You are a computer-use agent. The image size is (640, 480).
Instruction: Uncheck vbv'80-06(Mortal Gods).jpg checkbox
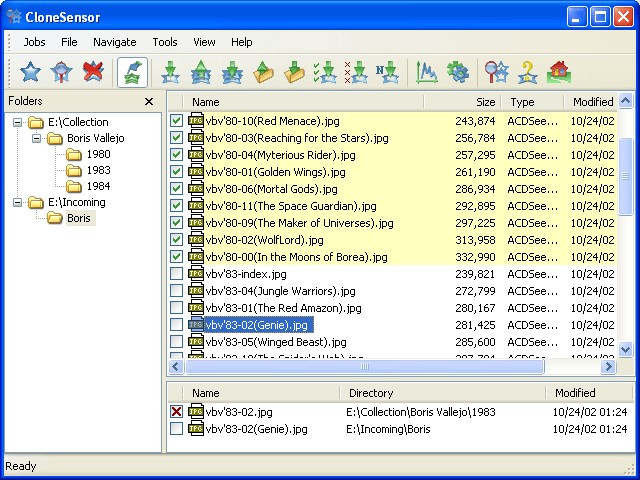(x=176, y=189)
